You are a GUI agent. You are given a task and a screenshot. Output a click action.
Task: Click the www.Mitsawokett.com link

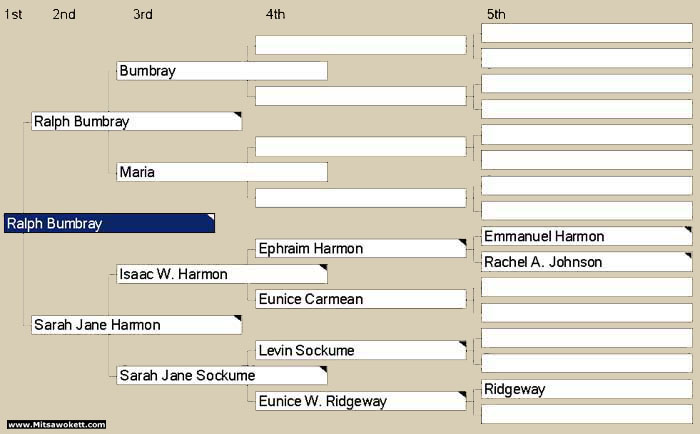[x=56, y=425]
